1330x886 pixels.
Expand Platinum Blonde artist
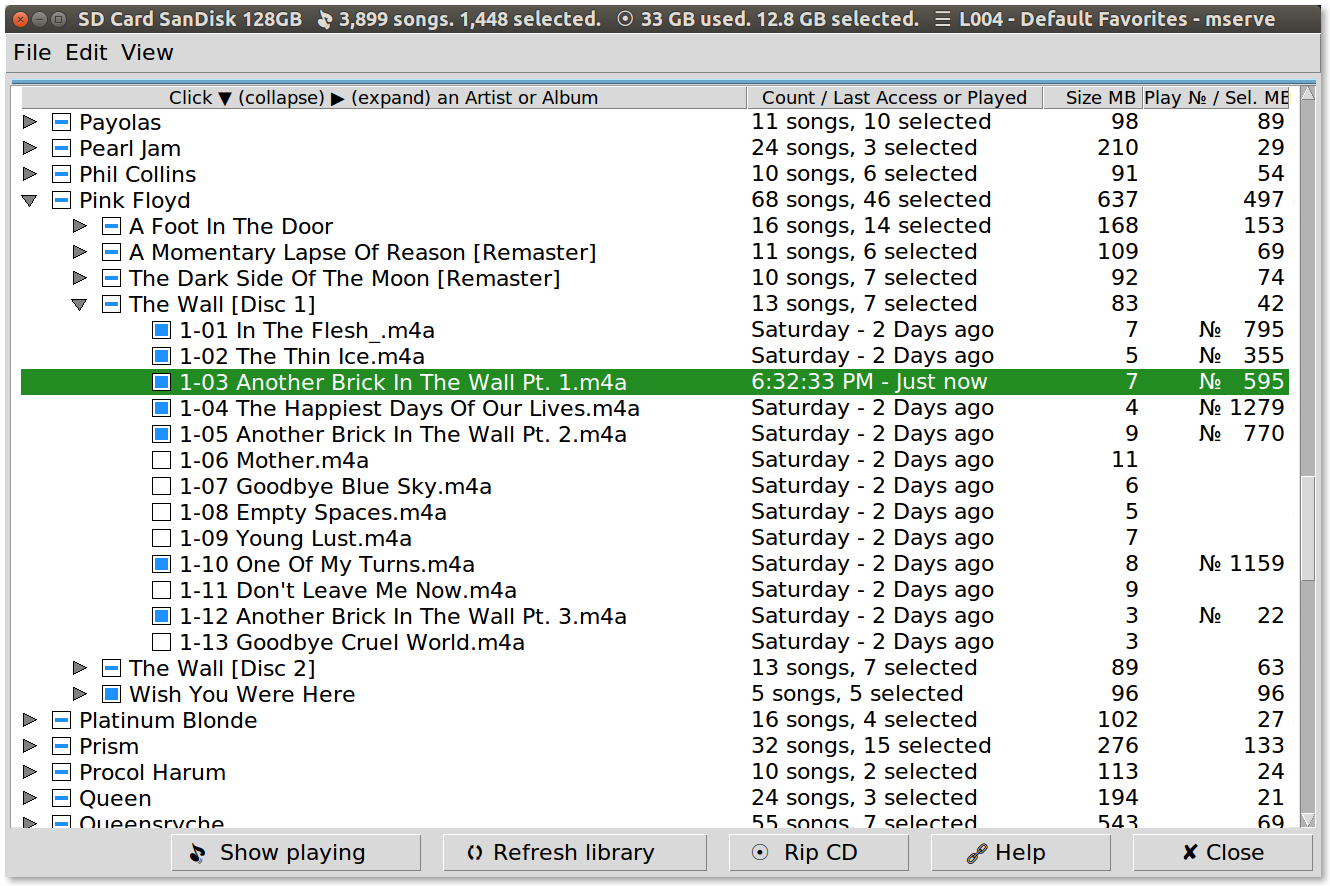30,720
